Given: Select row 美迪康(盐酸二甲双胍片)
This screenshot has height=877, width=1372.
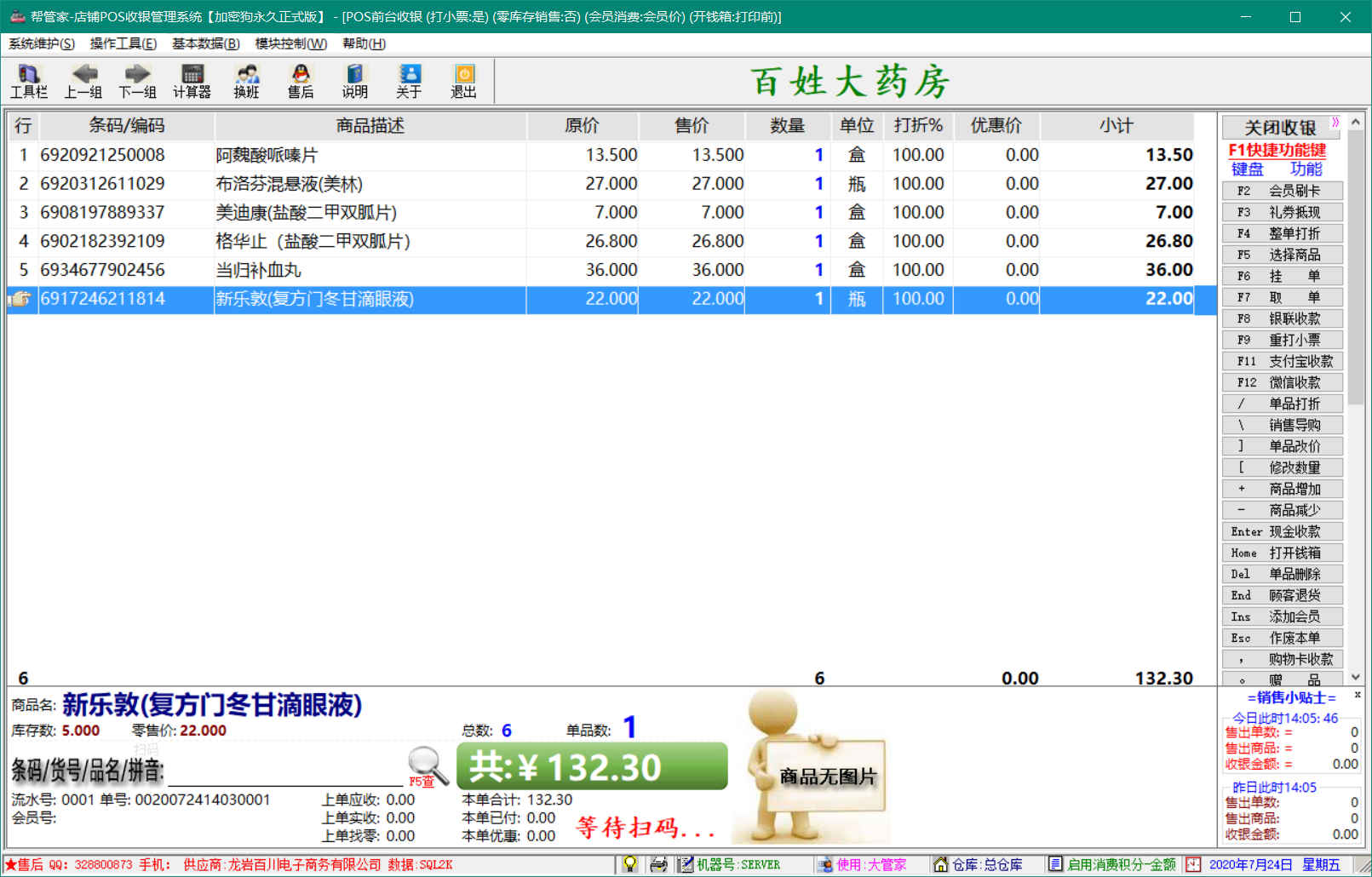Looking at the screenshot, I should [x=600, y=213].
